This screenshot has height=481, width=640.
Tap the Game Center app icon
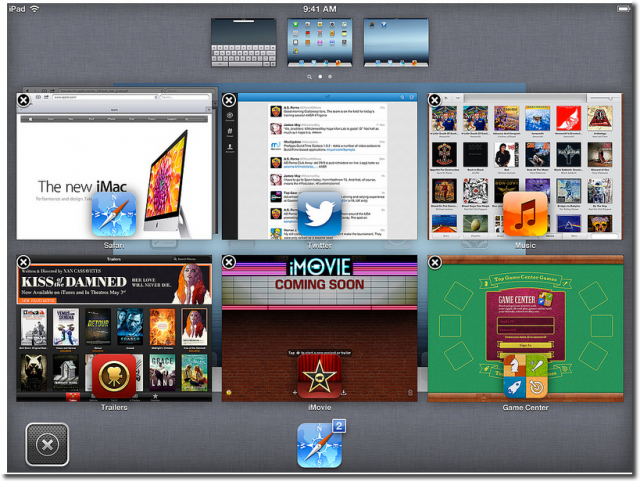(525, 376)
